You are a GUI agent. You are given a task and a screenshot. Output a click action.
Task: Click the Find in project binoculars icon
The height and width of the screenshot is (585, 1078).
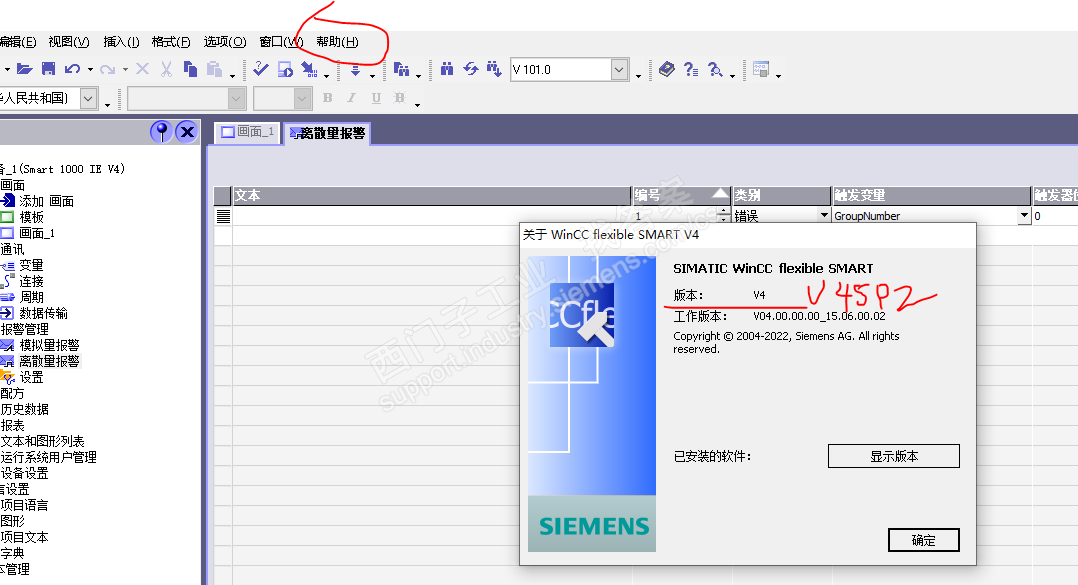pos(447,69)
